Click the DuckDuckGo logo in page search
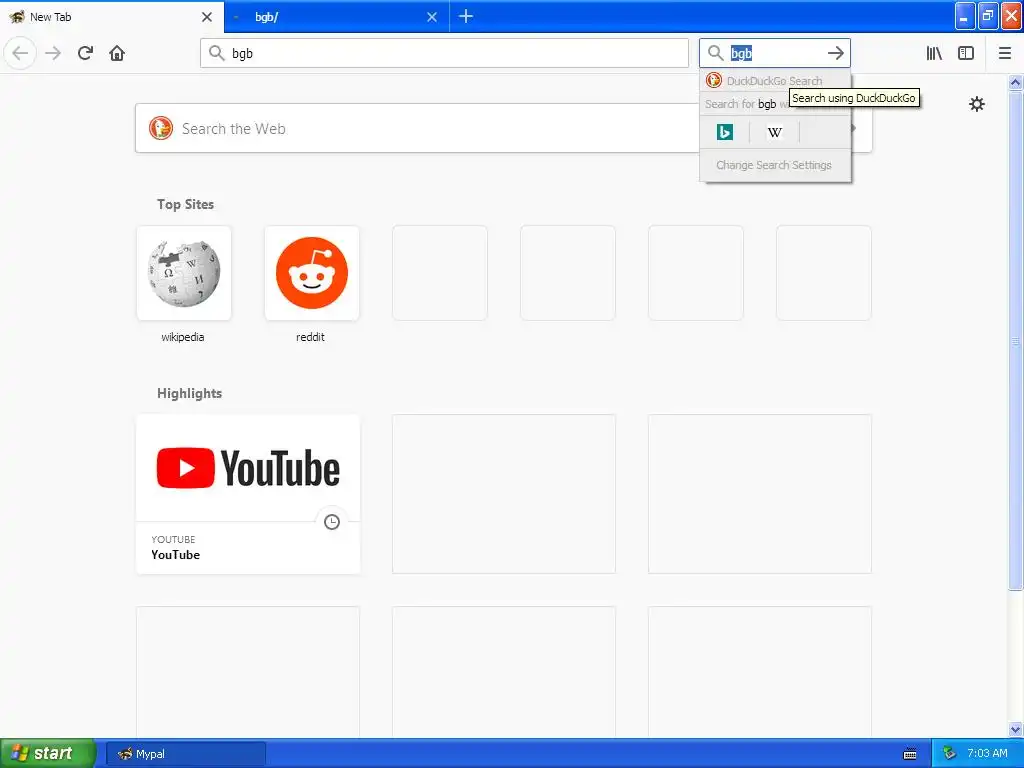Screen dimensions: 1024x768 pyautogui.click(x=161, y=128)
